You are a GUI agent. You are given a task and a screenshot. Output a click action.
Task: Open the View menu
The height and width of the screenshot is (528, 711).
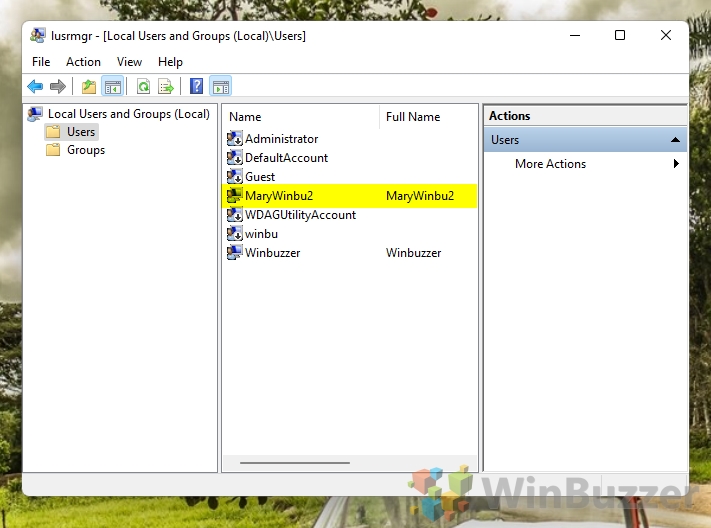pos(129,62)
